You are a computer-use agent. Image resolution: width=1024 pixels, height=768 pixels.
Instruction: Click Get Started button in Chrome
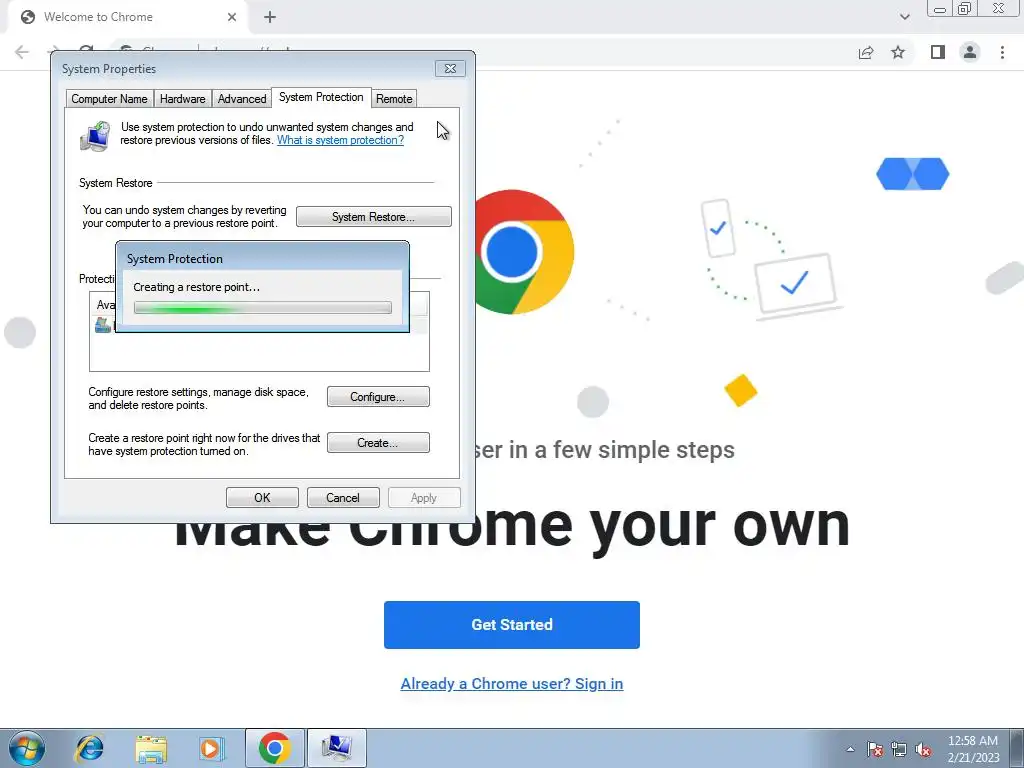(511, 625)
